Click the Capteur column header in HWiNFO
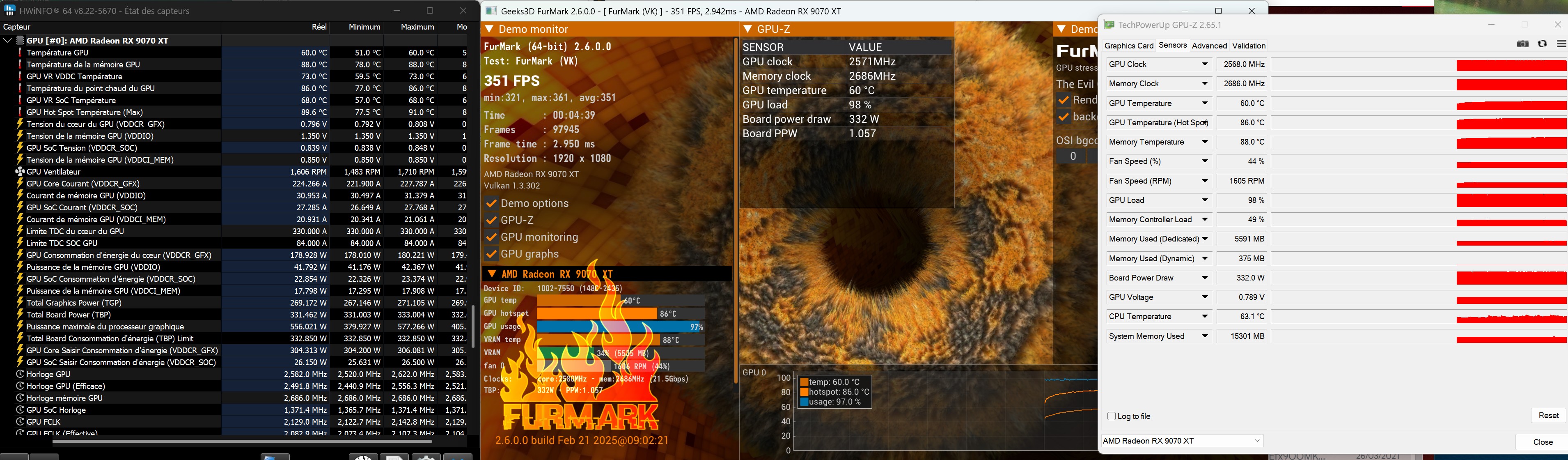 pyautogui.click(x=110, y=27)
